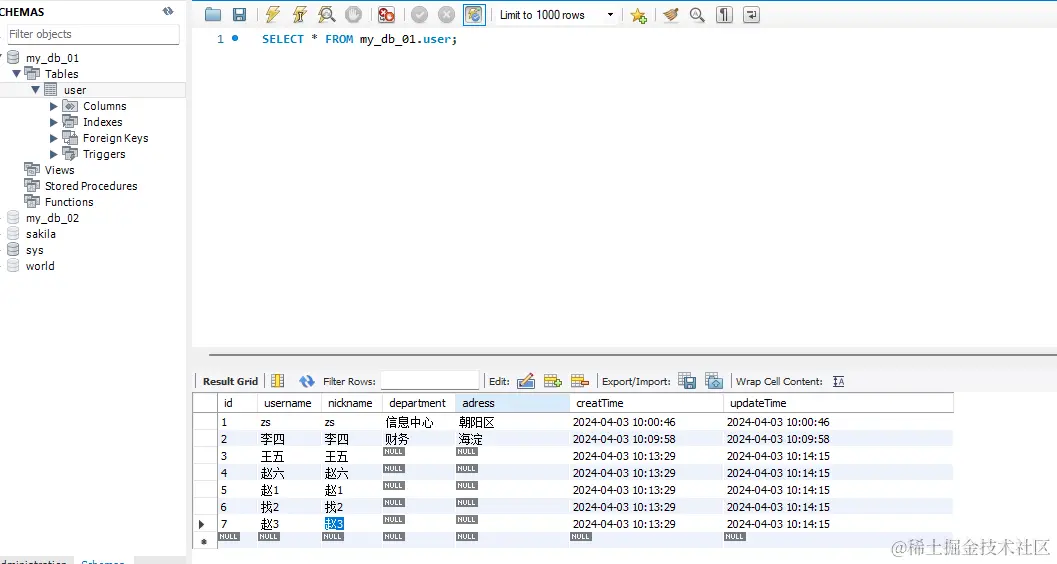Viewport: 1057px width, 564px height.
Task: Execute the SQL statement (lightning icon)
Action: click(x=272, y=15)
